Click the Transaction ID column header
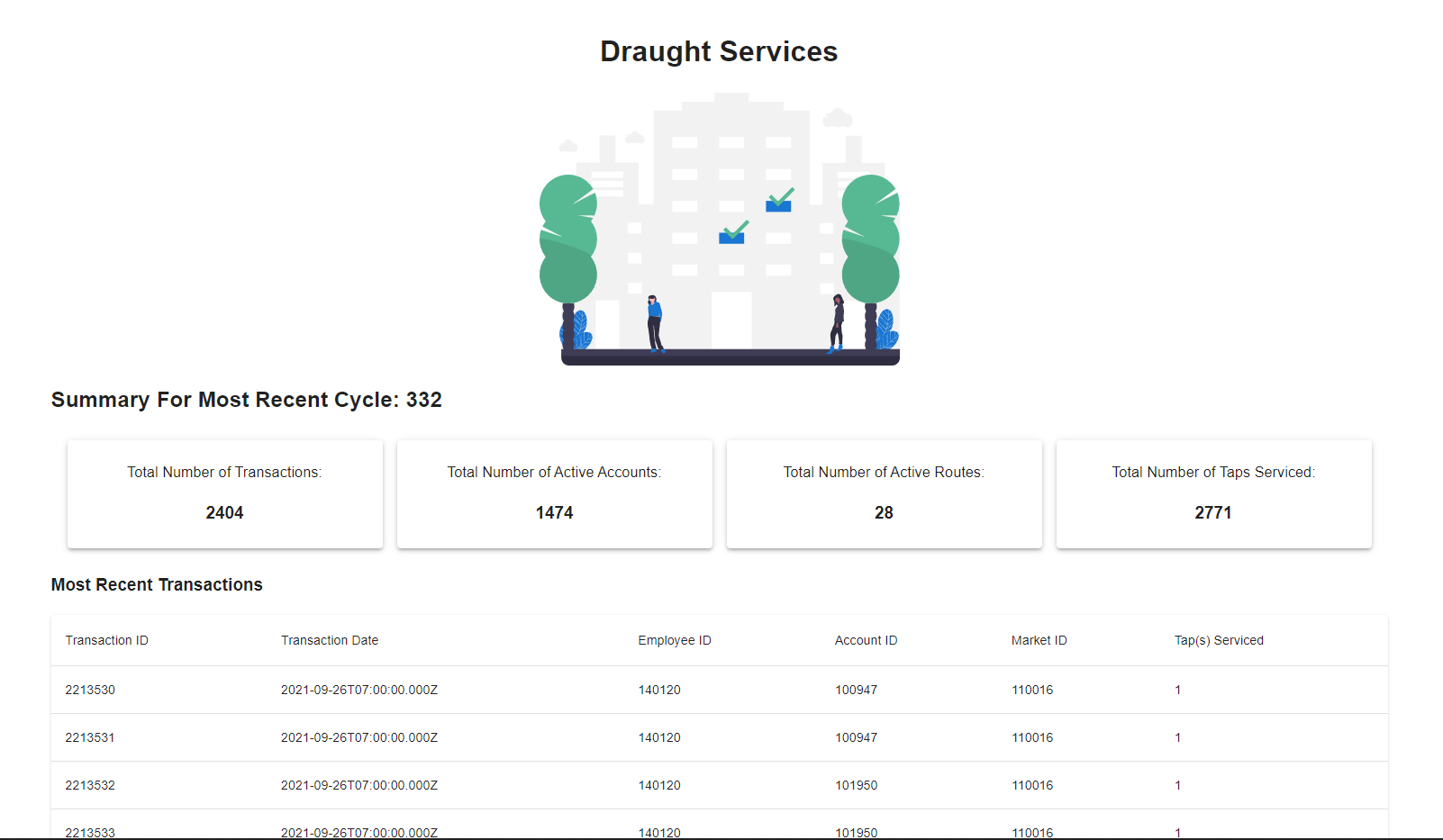The image size is (1443, 840). pyautogui.click(x=106, y=640)
